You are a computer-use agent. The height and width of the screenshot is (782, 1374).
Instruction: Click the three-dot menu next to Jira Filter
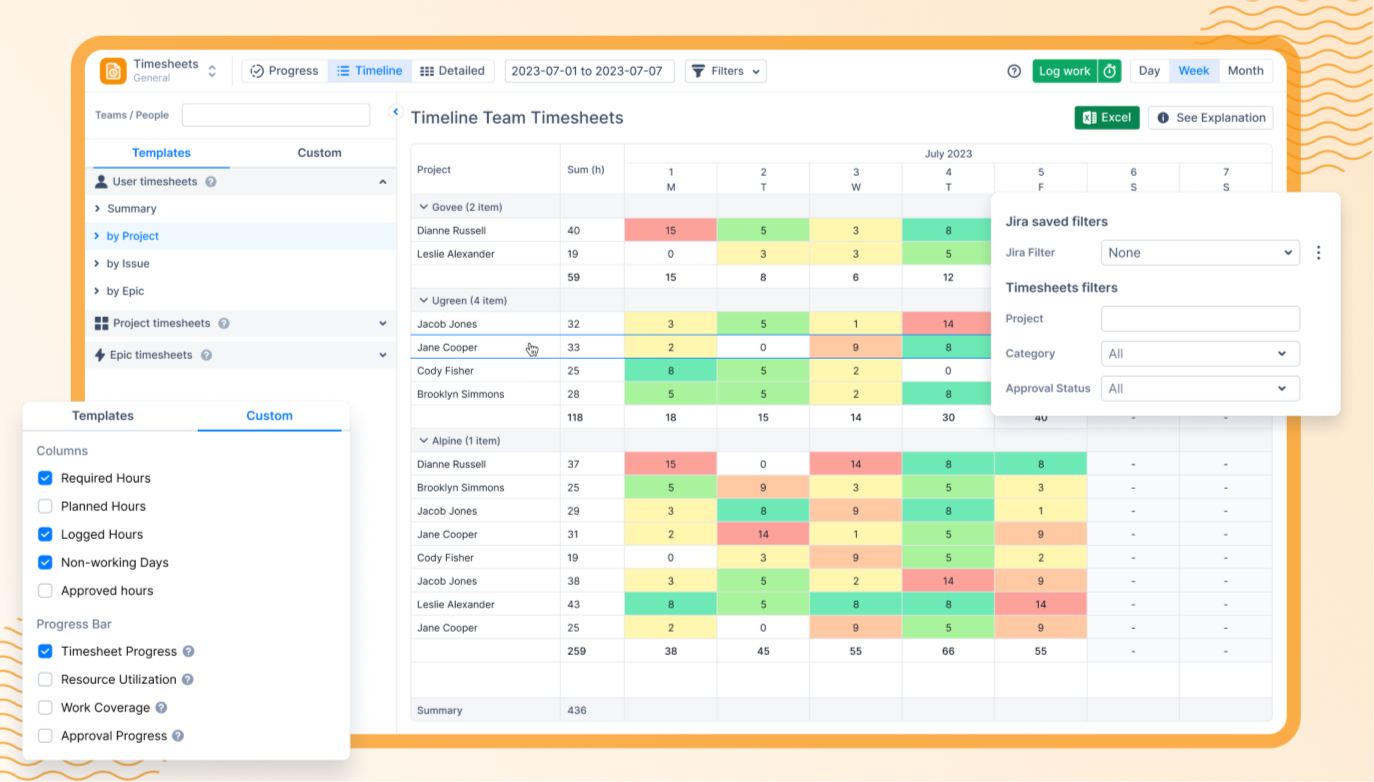pos(1318,253)
